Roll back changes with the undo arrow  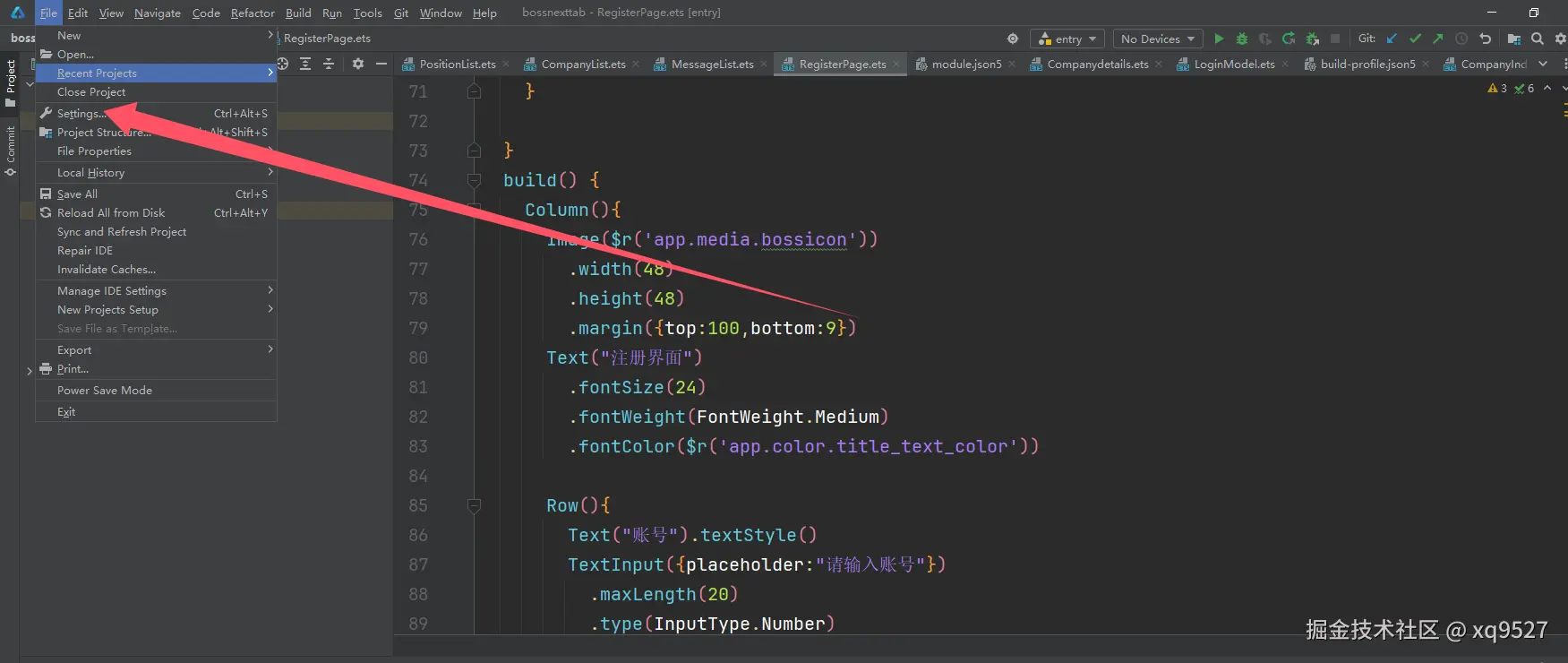(x=1486, y=39)
